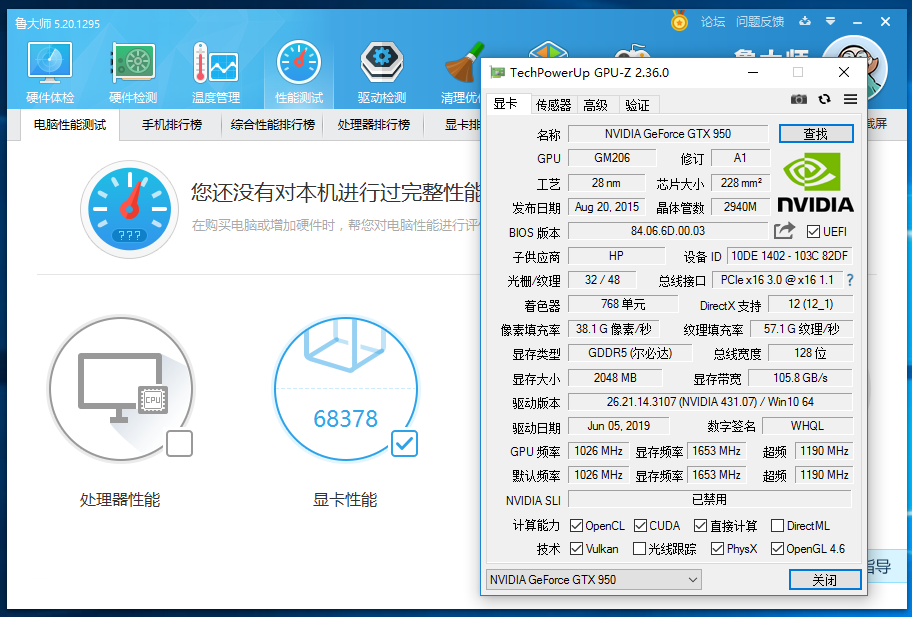Toggle OpenCL checkbox
This screenshot has height=617, width=912.
[x=576, y=526]
